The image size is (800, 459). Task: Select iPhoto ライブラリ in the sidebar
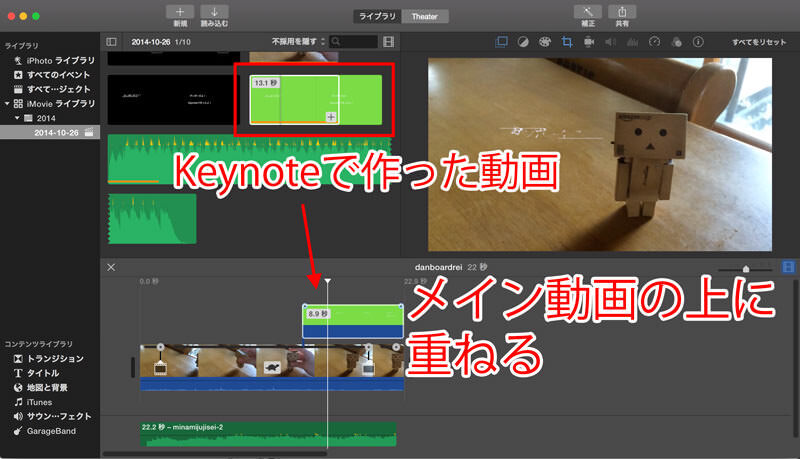(55, 60)
